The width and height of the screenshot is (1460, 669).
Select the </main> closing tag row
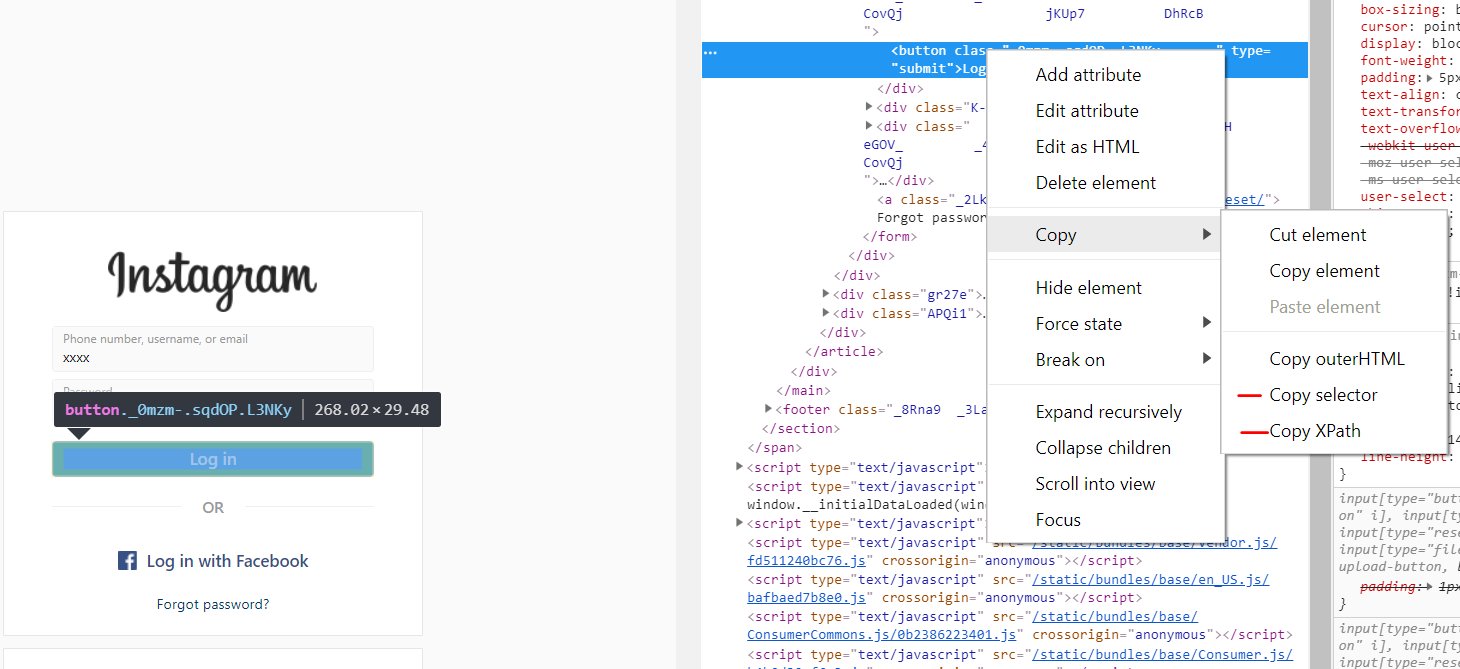803,390
